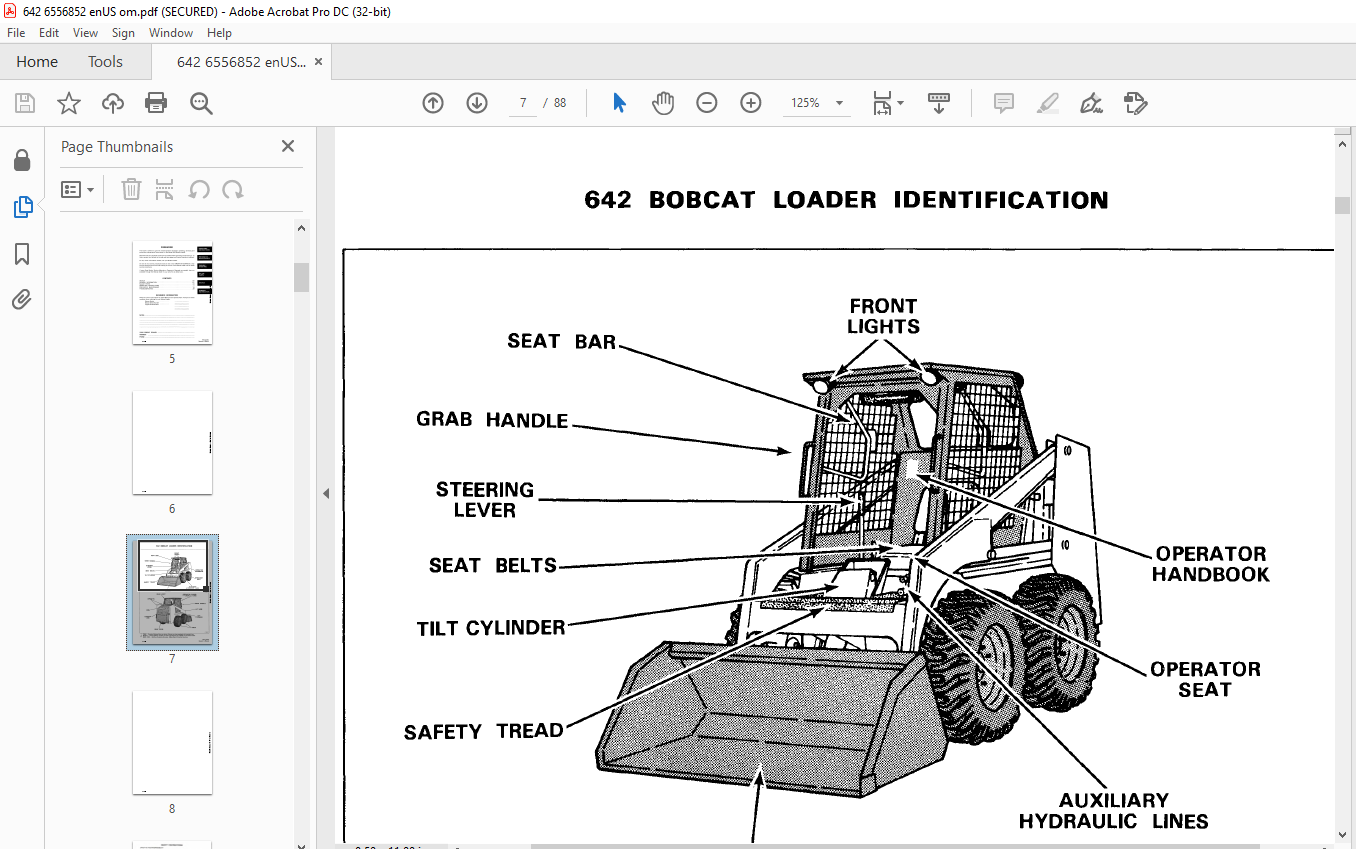Upload file to cloud icon

113,103
